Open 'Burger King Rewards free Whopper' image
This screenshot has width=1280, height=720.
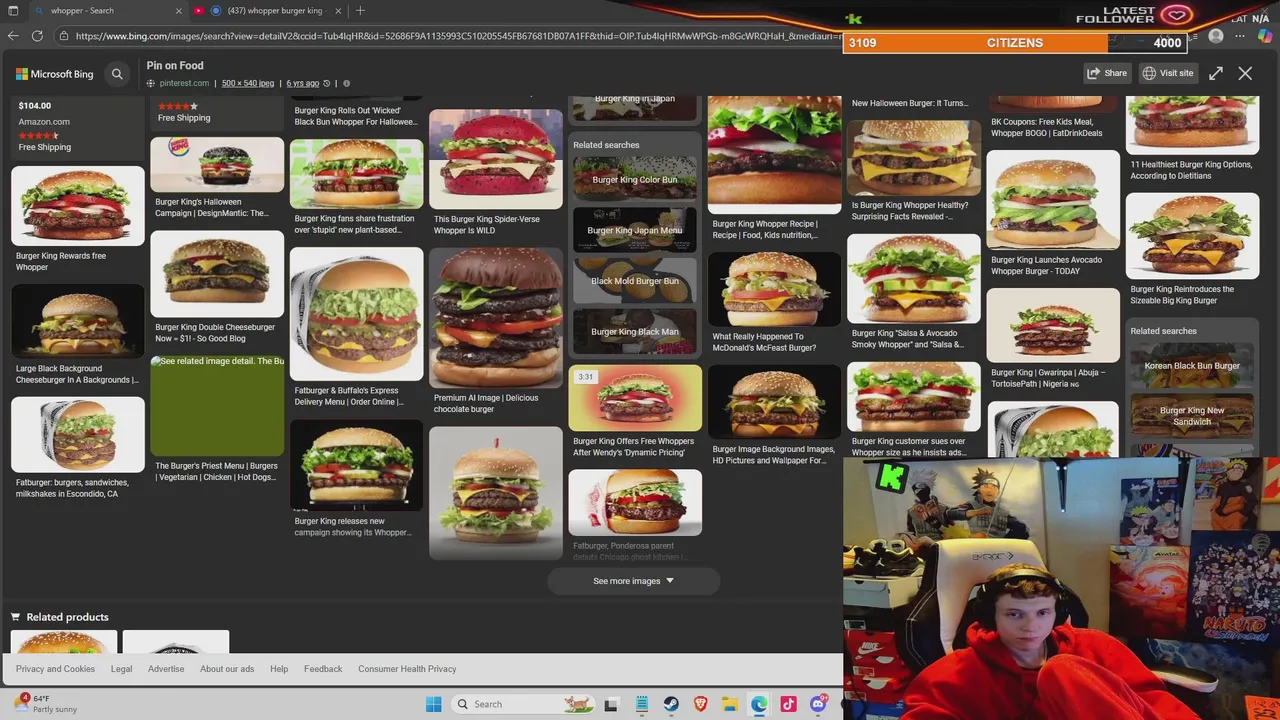78,206
